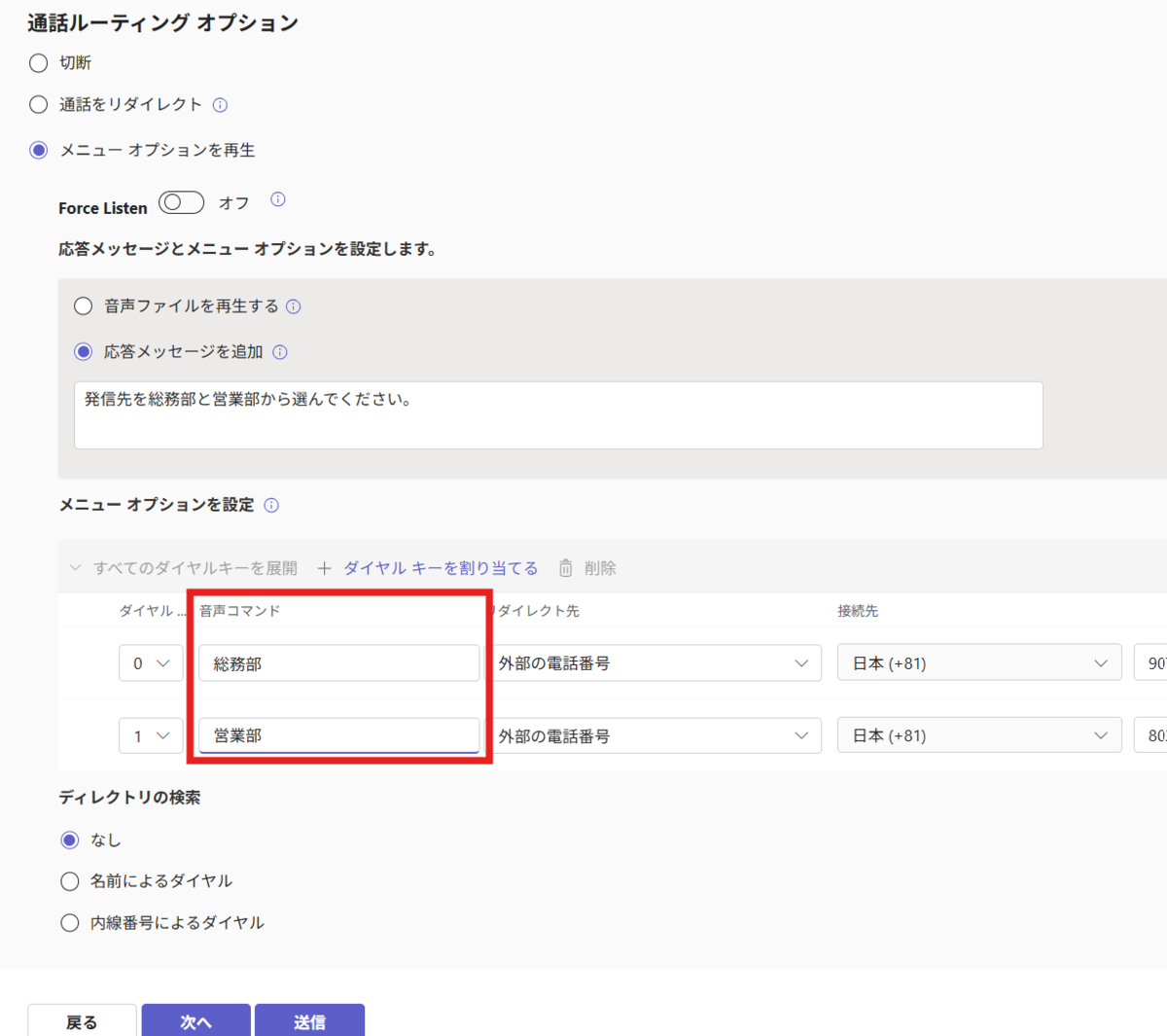Click the trash icon next to 削除
This screenshot has width=1167, height=1036.
coord(566,568)
